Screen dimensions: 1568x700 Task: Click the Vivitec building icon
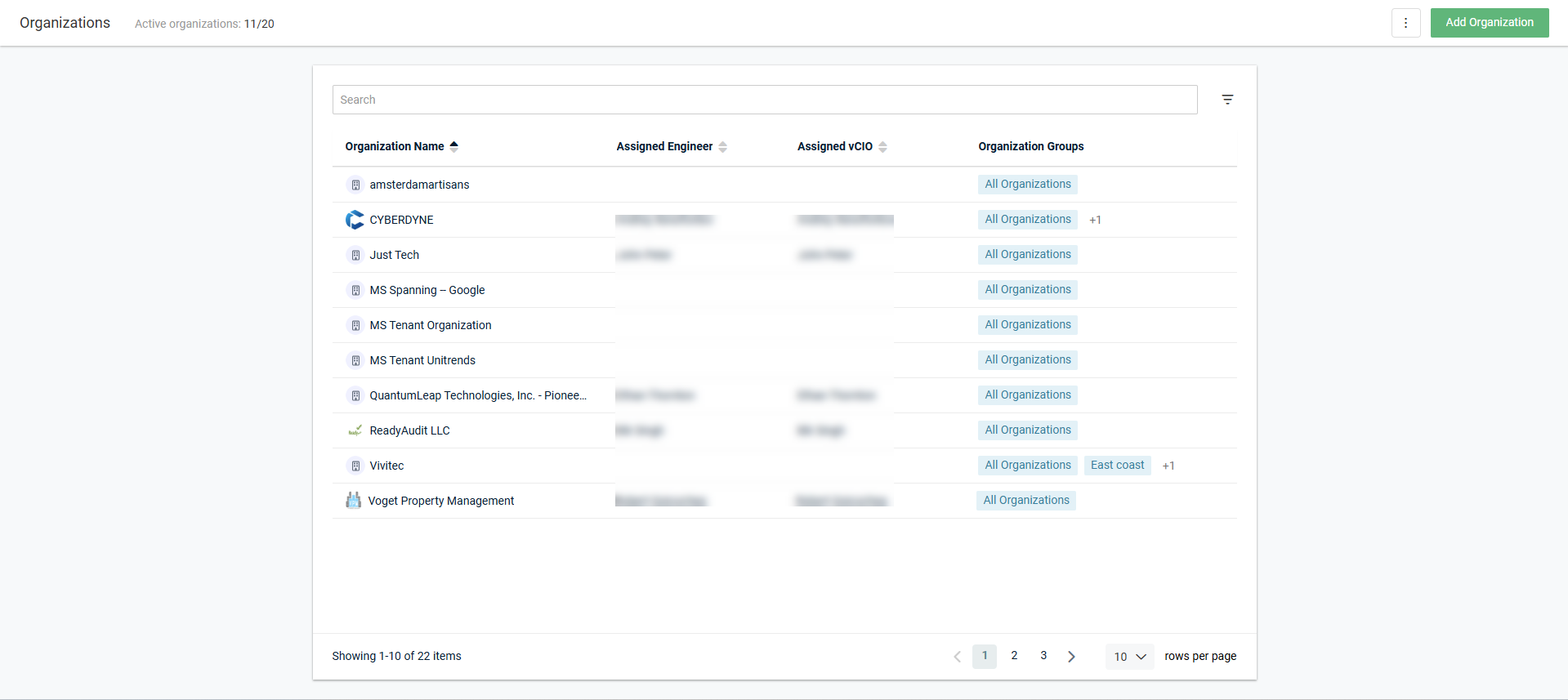click(355, 466)
